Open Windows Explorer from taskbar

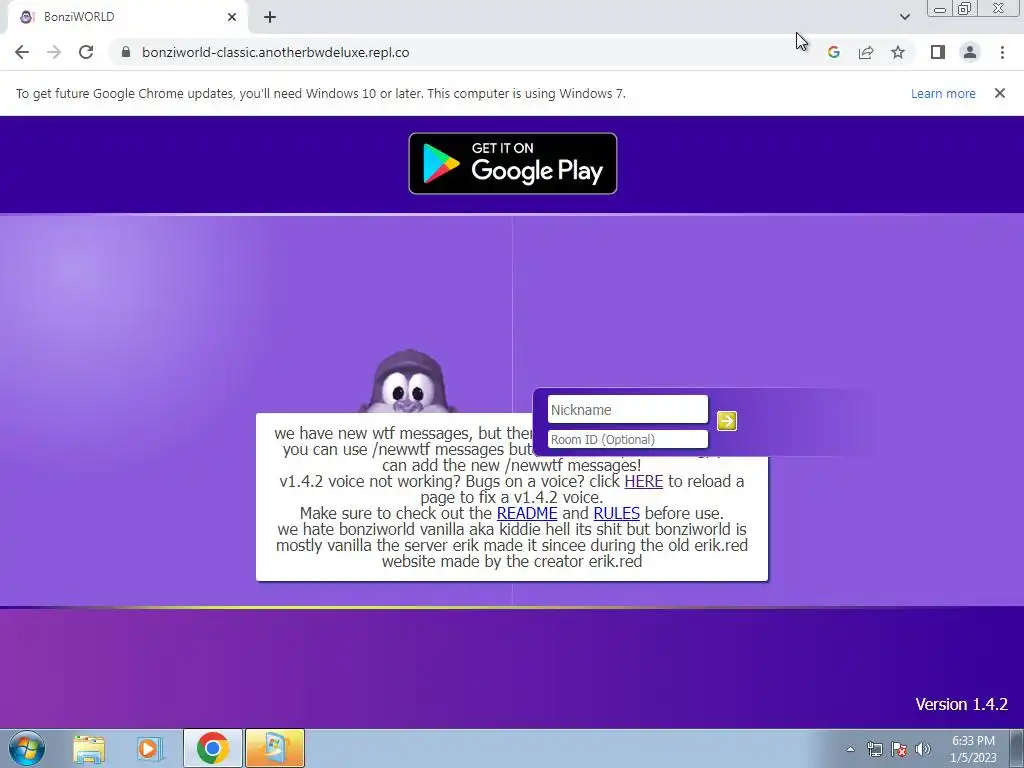tap(89, 748)
